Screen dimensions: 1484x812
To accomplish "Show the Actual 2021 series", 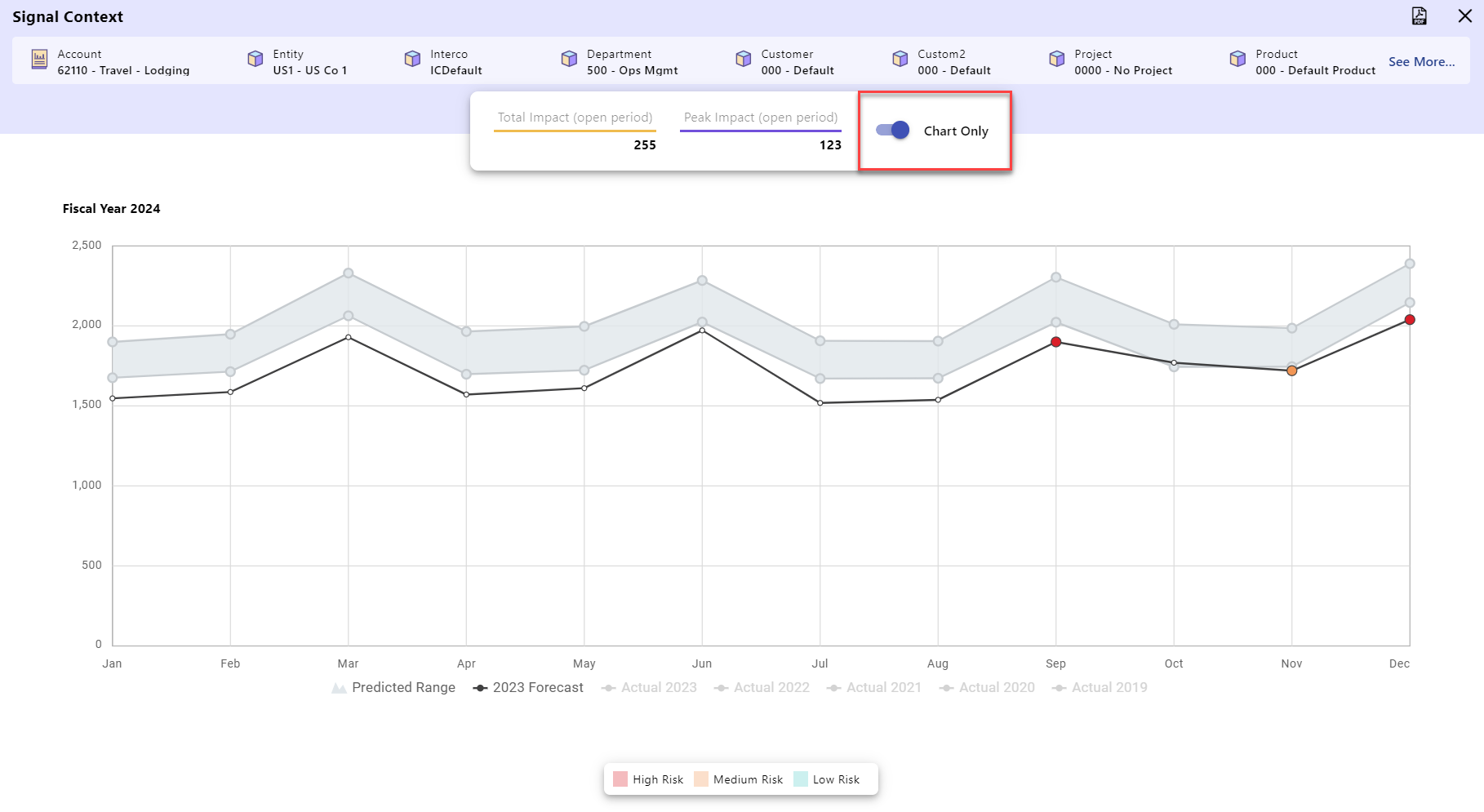I will [x=874, y=688].
